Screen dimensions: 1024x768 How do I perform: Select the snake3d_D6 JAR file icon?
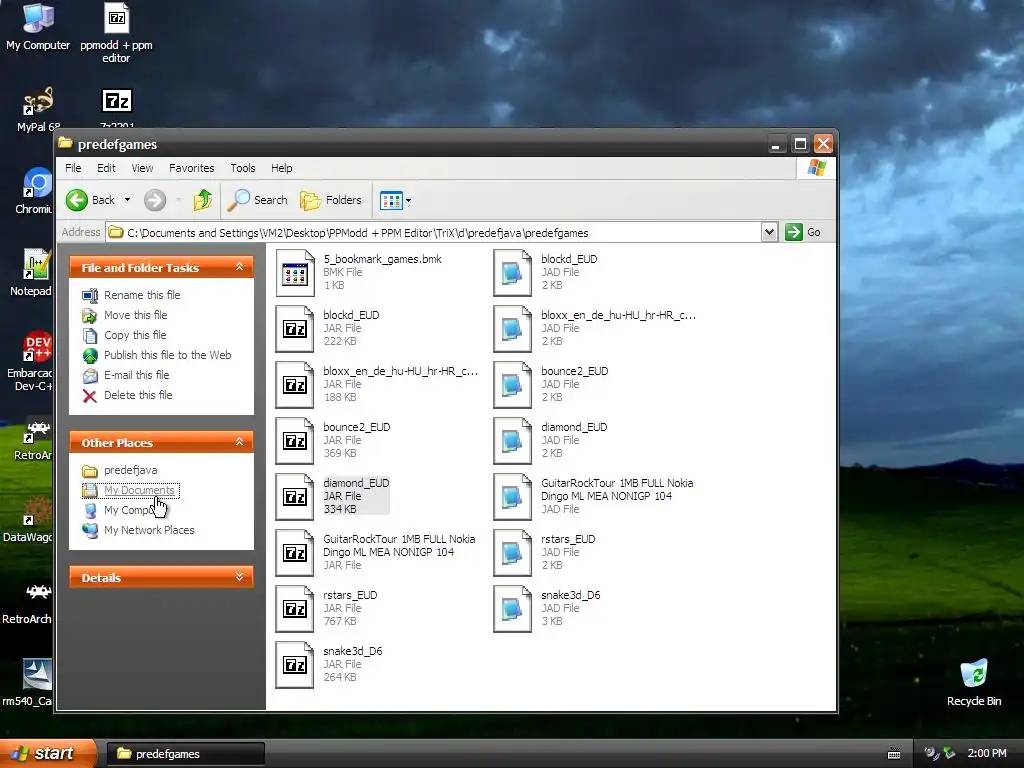coord(295,665)
